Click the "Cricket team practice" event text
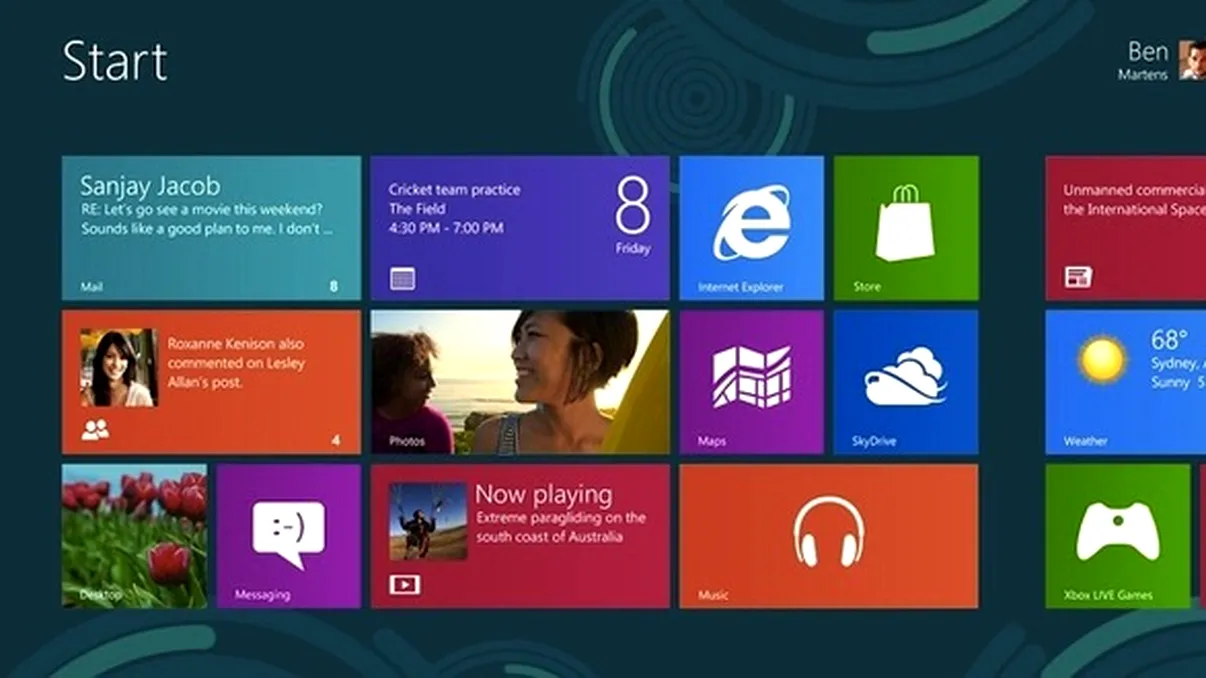1206x678 pixels. point(455,189)
